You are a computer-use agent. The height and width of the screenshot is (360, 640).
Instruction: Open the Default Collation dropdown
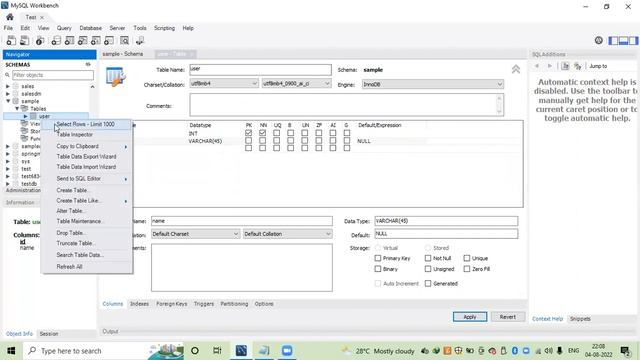[287, 234]
